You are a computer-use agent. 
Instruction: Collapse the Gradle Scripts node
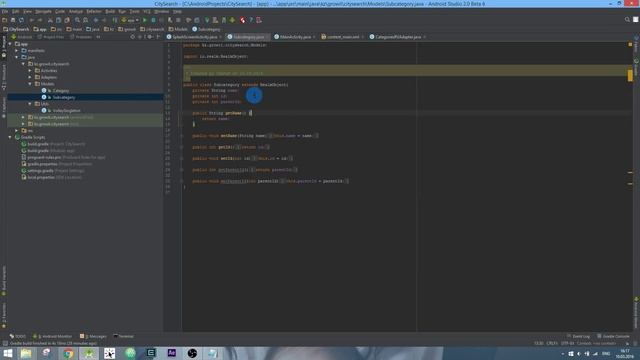click(x=10, y=137)
